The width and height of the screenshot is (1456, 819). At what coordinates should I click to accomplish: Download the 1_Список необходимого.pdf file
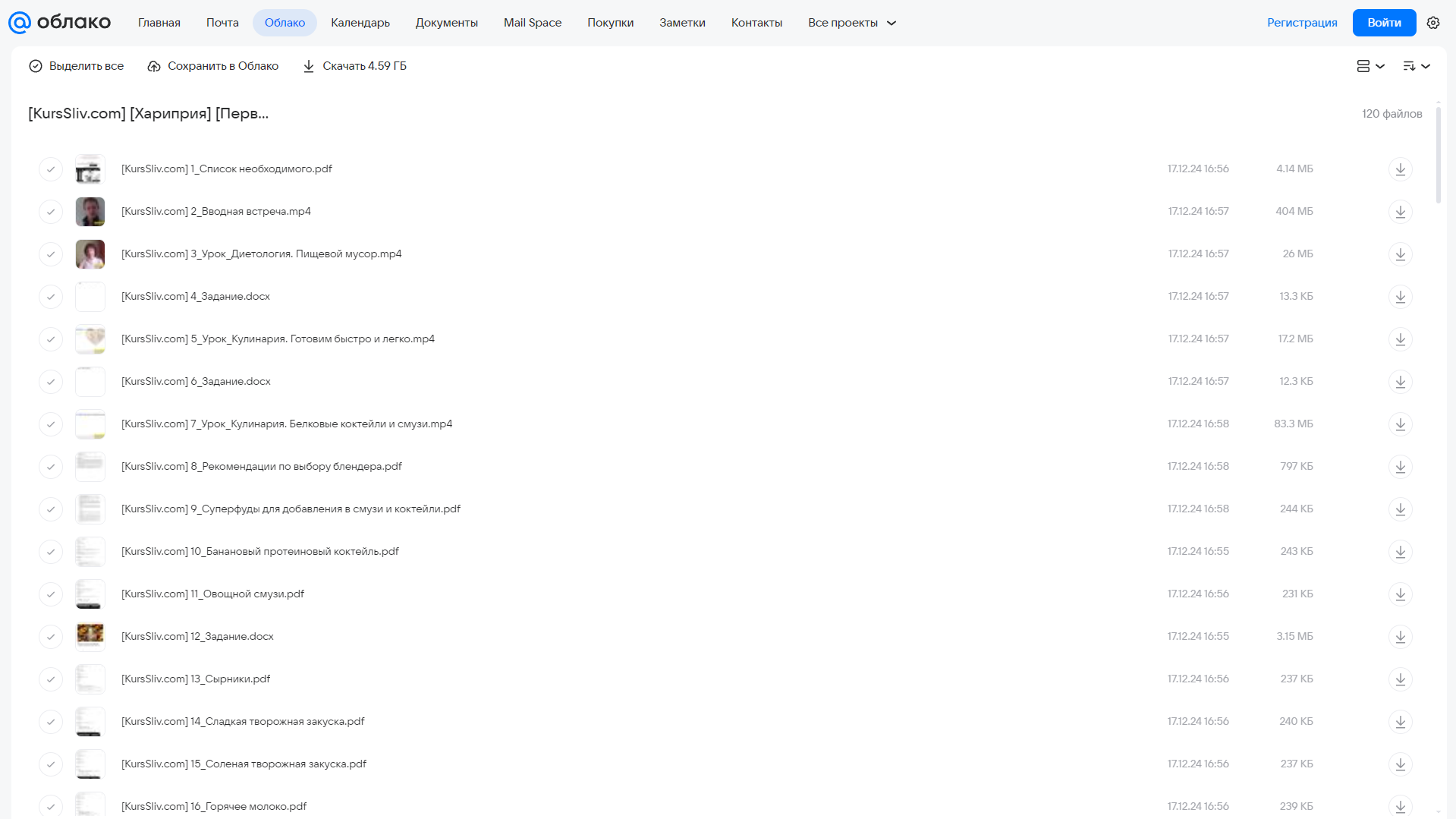pyautogui.click(x=1400, y=169)
